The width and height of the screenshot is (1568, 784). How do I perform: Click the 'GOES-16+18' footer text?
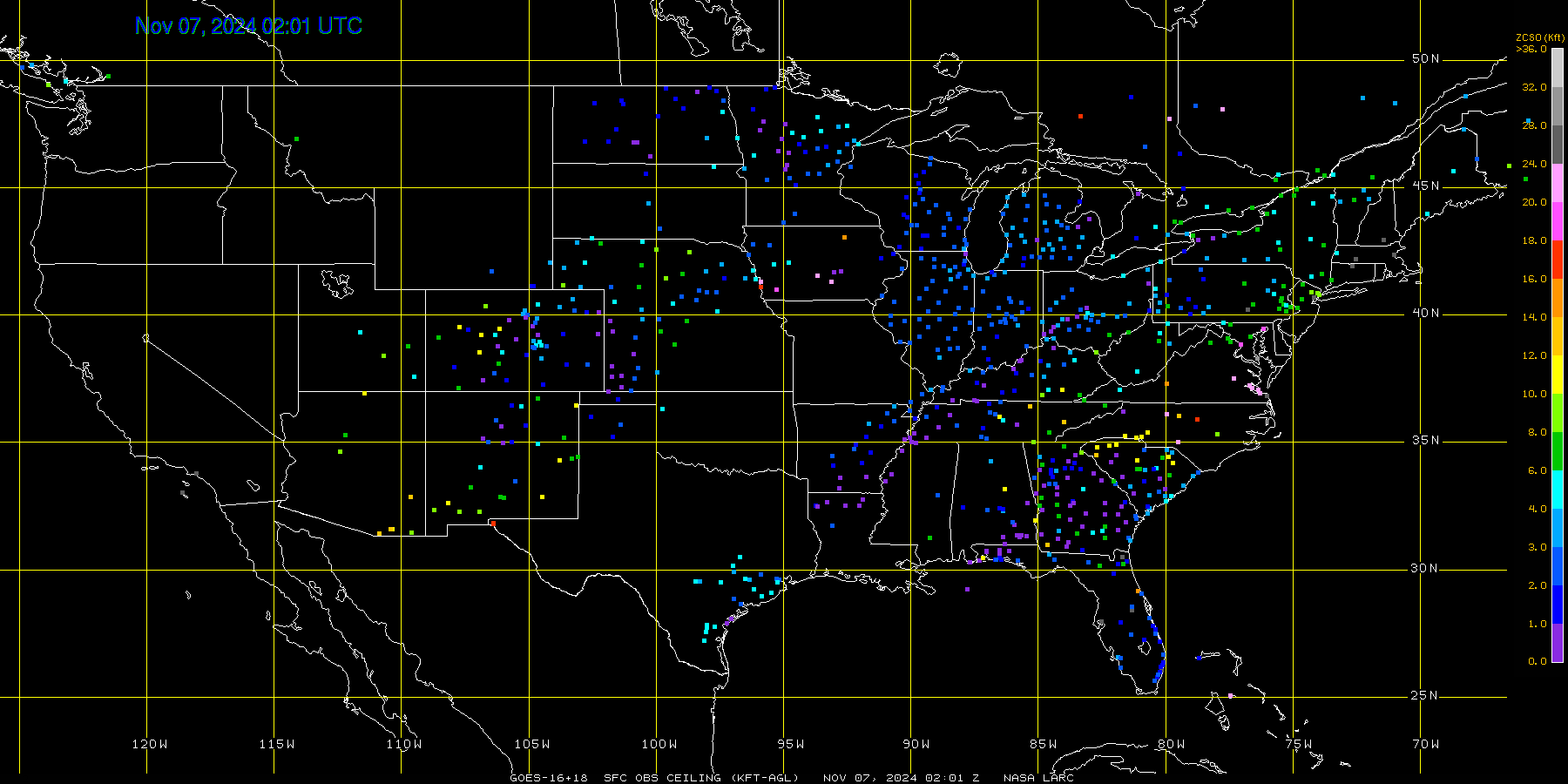tap(549, 778)
